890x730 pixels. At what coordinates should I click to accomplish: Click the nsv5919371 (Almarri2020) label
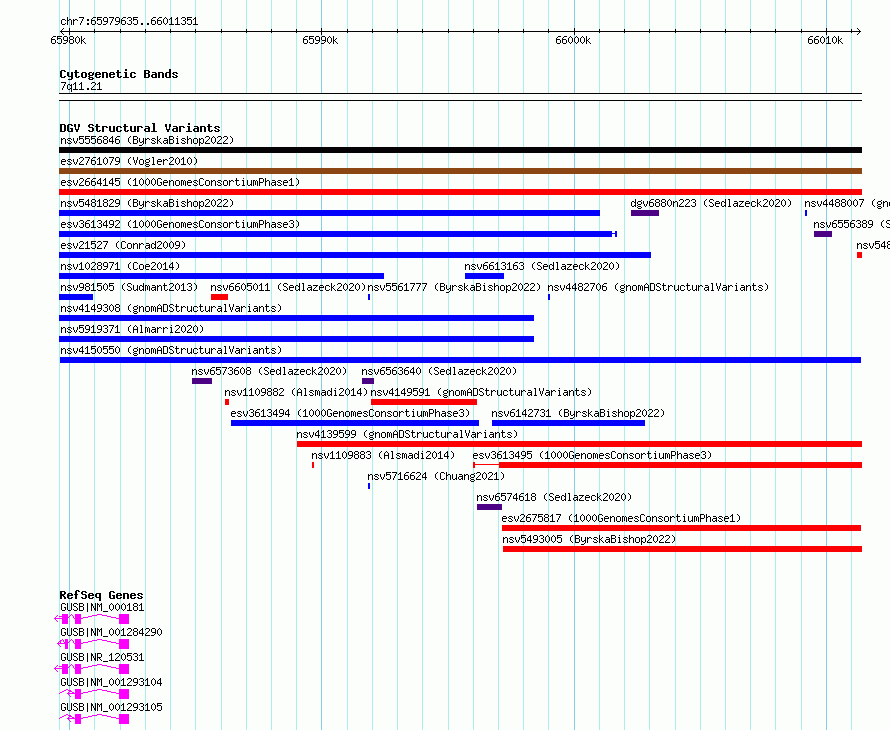pyautogui.click(x=132, y=329)
